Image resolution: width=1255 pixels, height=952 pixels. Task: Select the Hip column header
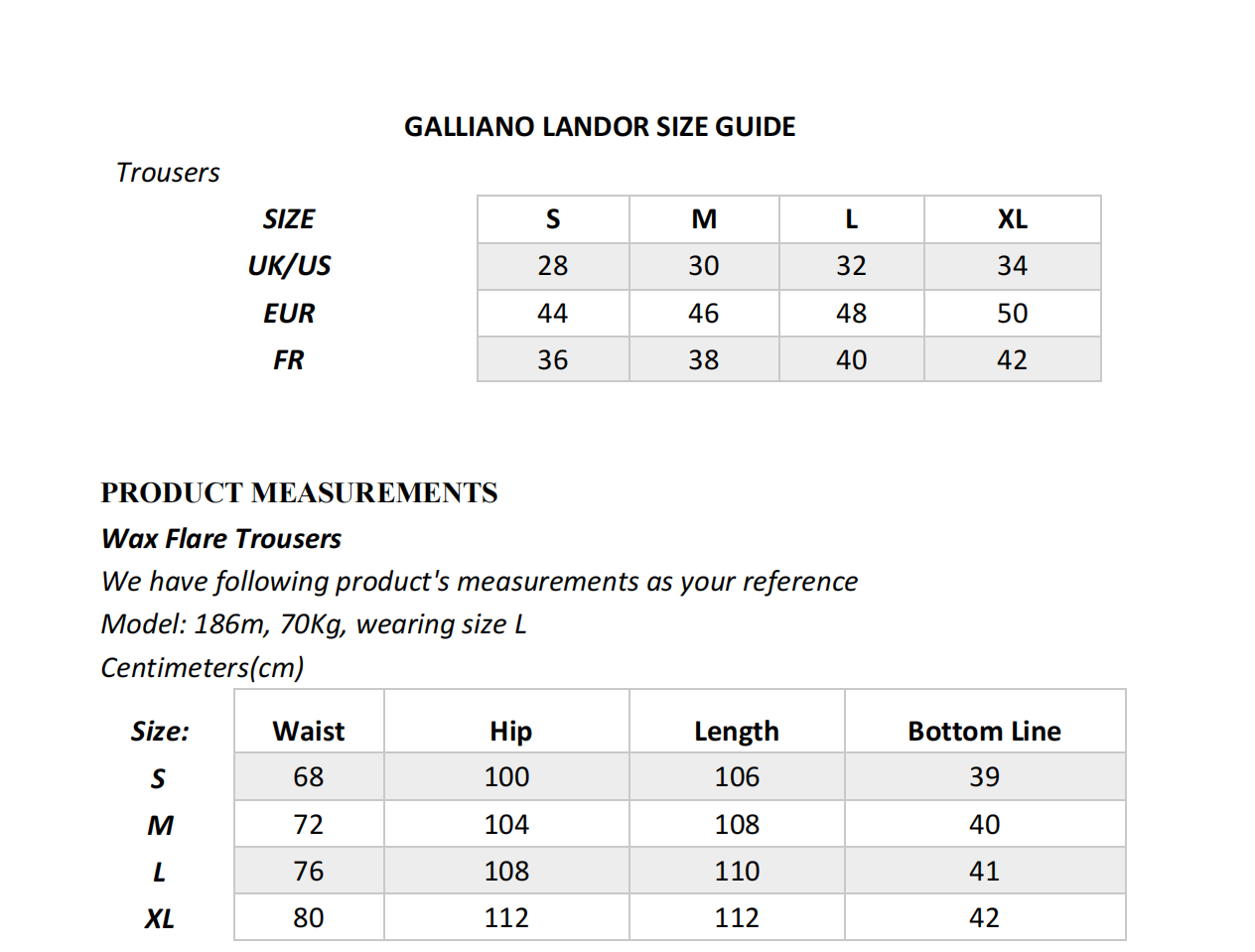coord(510,732)
